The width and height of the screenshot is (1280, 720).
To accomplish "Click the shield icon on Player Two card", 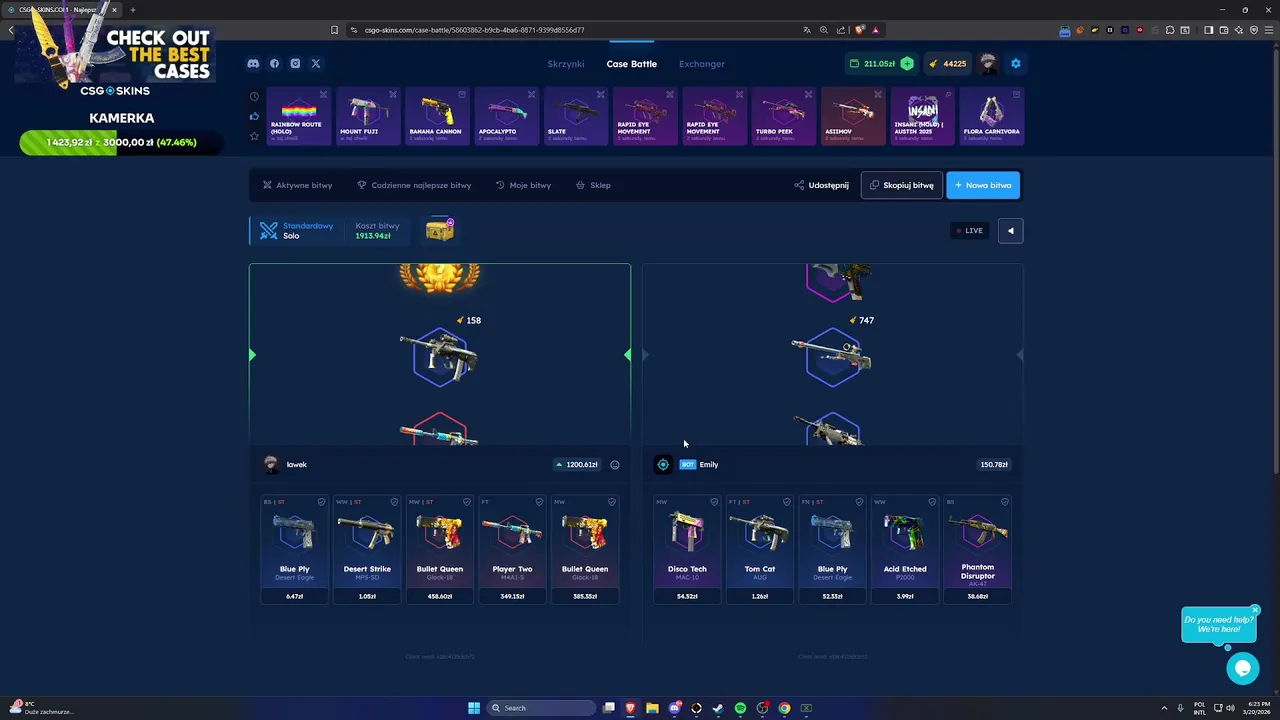I will [x=539, y=502].
